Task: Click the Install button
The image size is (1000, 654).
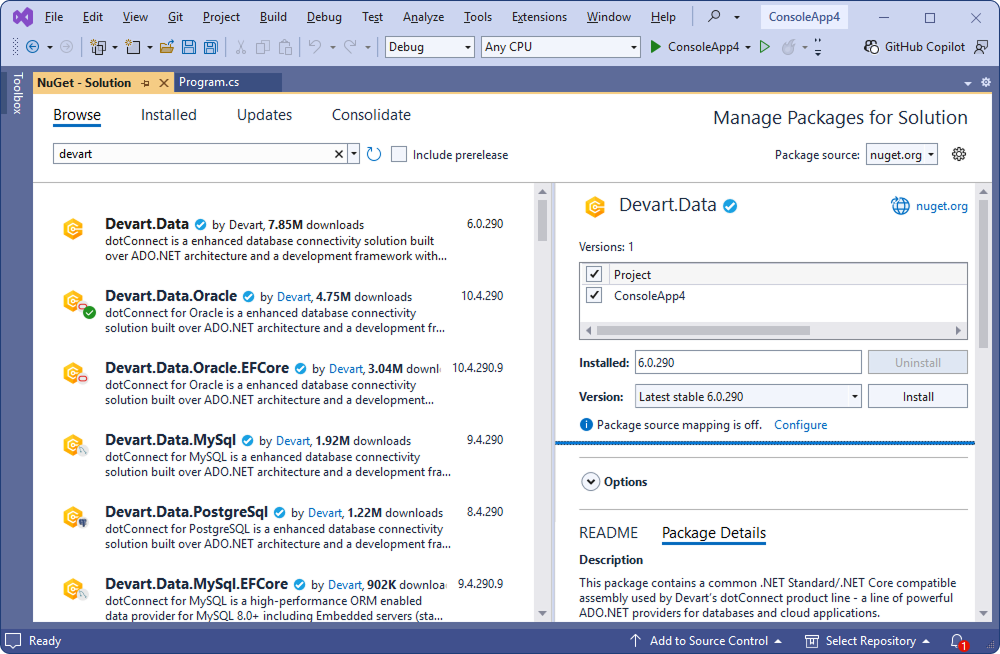Action: 917,396
